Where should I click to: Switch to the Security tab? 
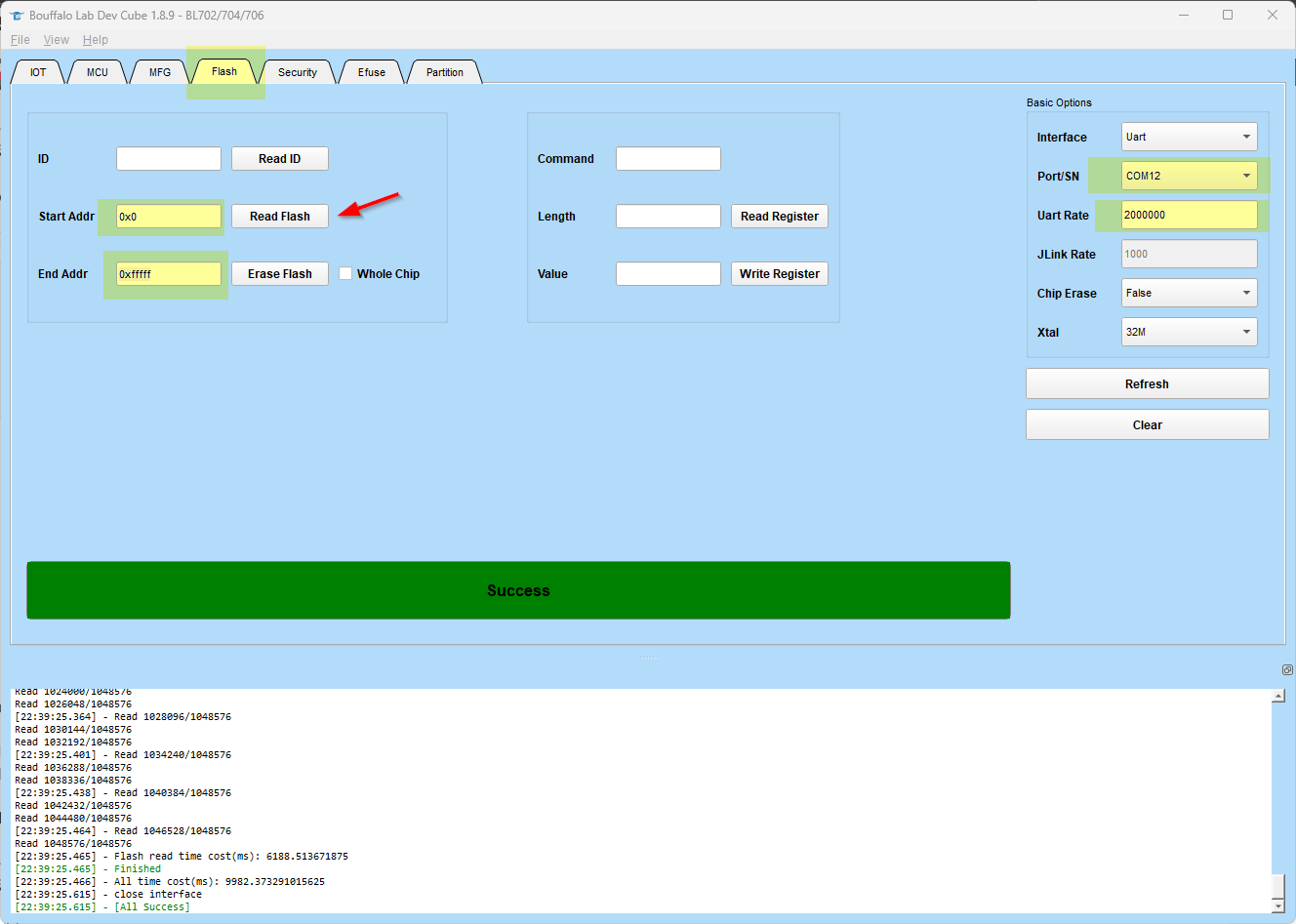(298, 72)
